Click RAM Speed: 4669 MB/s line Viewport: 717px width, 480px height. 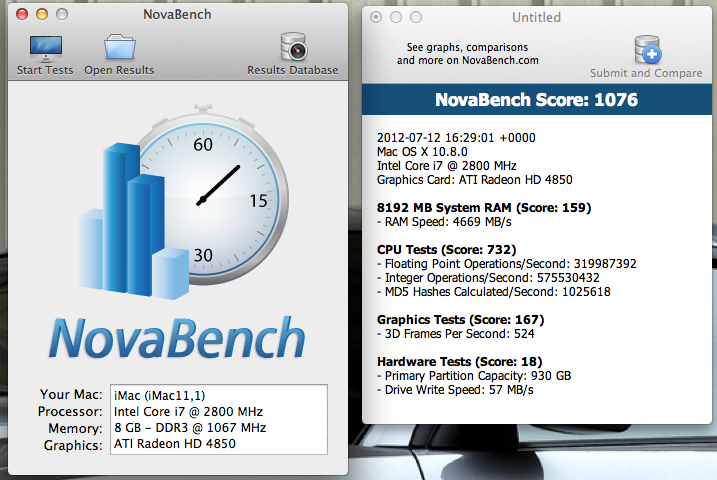[x=444, y=222]
